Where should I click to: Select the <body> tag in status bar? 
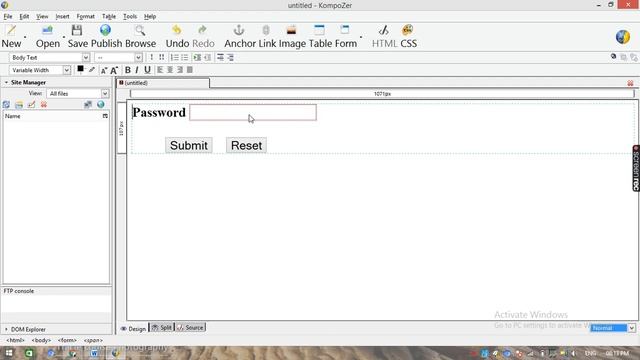pos(41,340)
